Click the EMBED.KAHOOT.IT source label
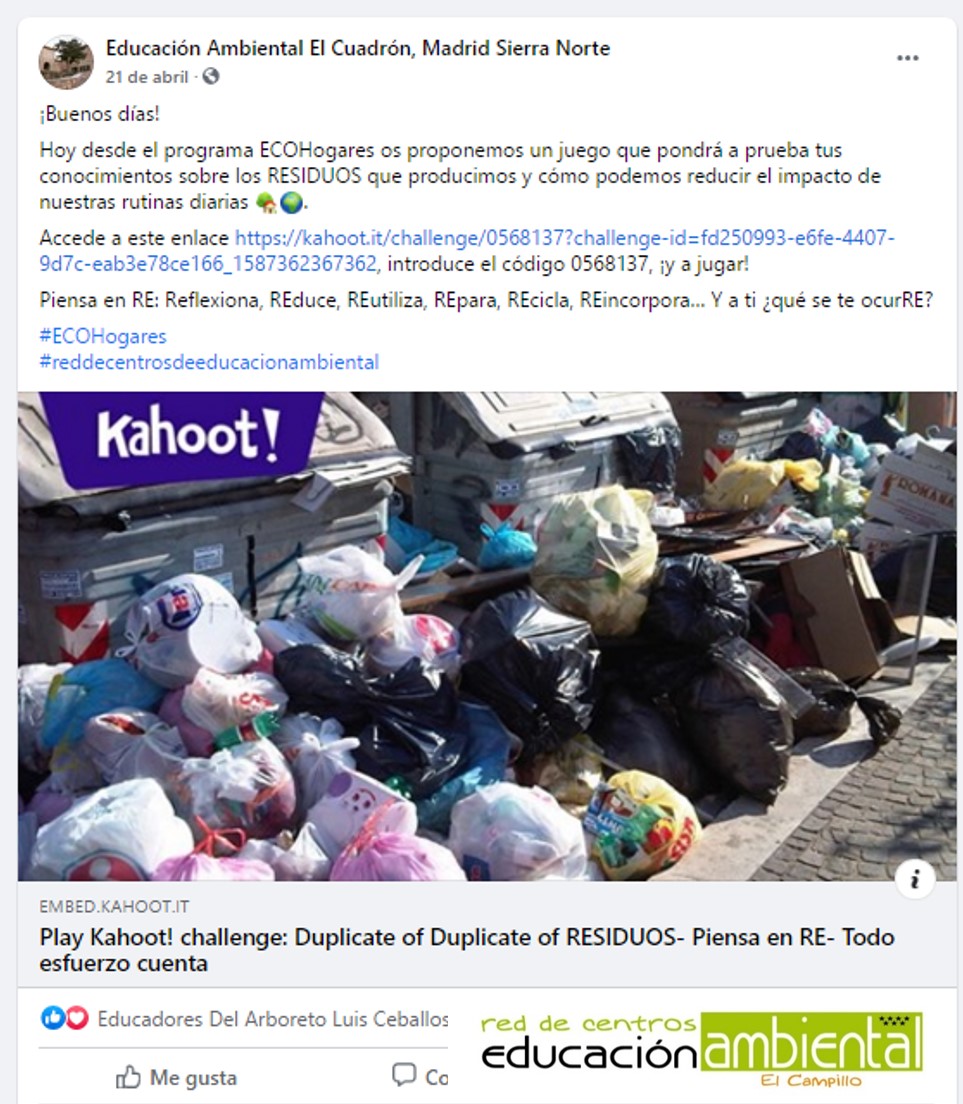Screen dimensions: 963x1104 tap(114, 906)
